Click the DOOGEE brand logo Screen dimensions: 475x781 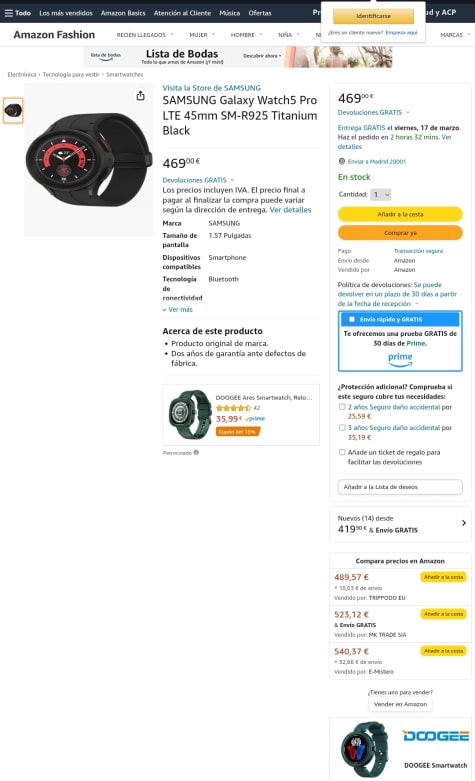(x=436, y=736)
